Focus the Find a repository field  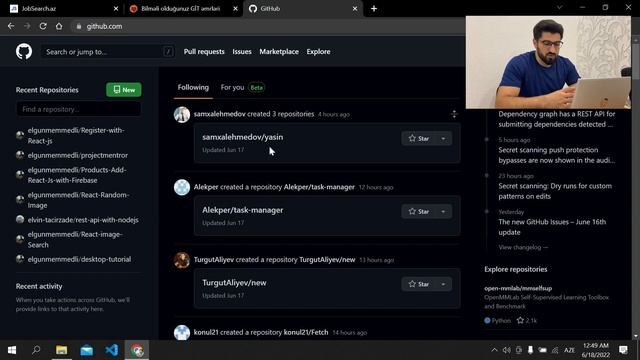coord(78,109)
